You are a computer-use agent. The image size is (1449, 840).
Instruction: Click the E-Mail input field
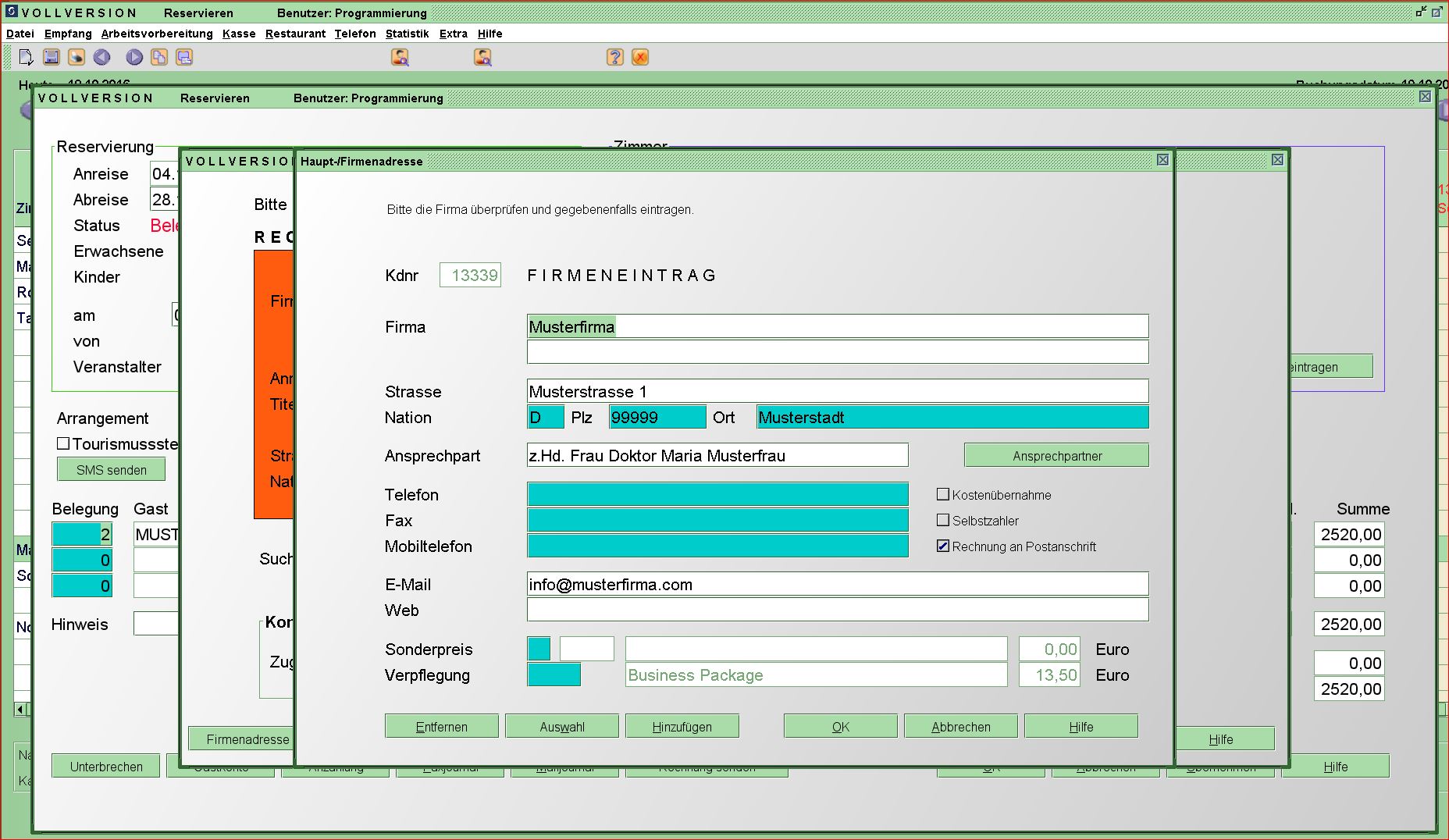[x=838, y=584]
